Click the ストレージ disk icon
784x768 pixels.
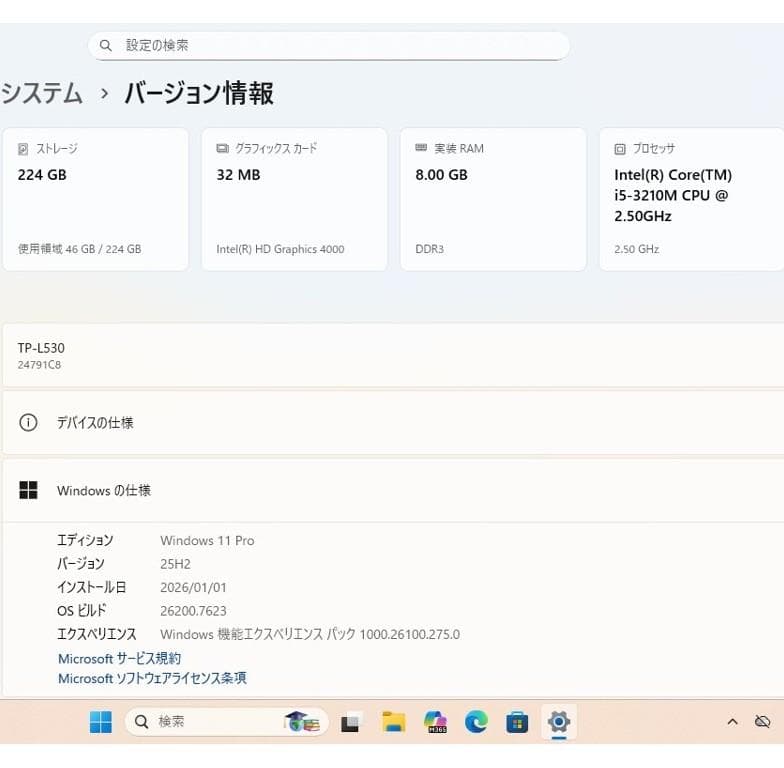tap(23, 148)
